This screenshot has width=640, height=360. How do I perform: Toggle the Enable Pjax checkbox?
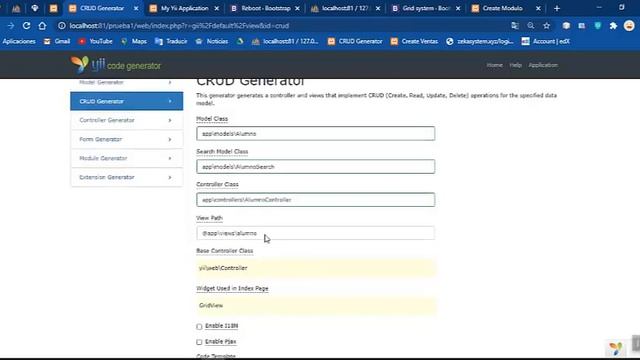(x=199, y=342)
